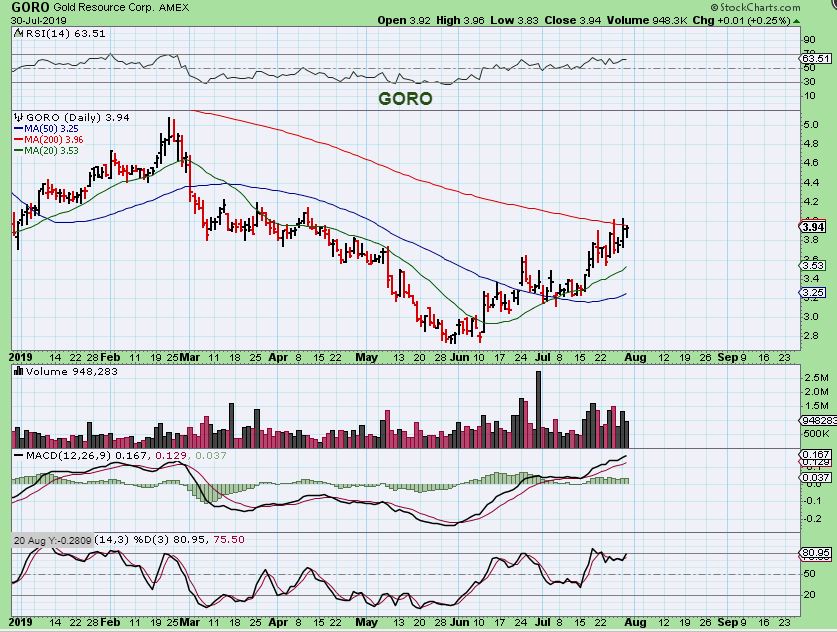Click the Chg +0.01 (+0.25%) value
Viewport: 837px width, 632px height.
[741, 20]
